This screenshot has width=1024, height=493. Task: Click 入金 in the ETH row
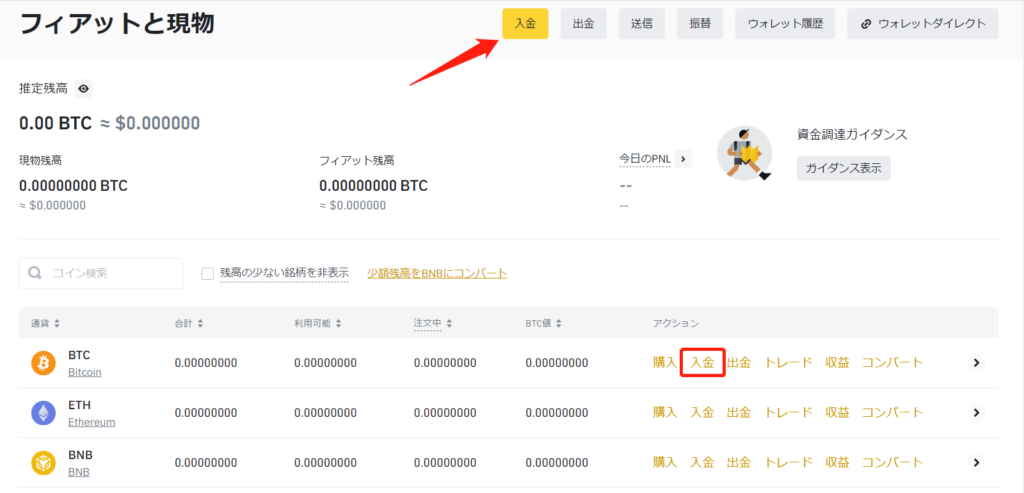[703, 413]
